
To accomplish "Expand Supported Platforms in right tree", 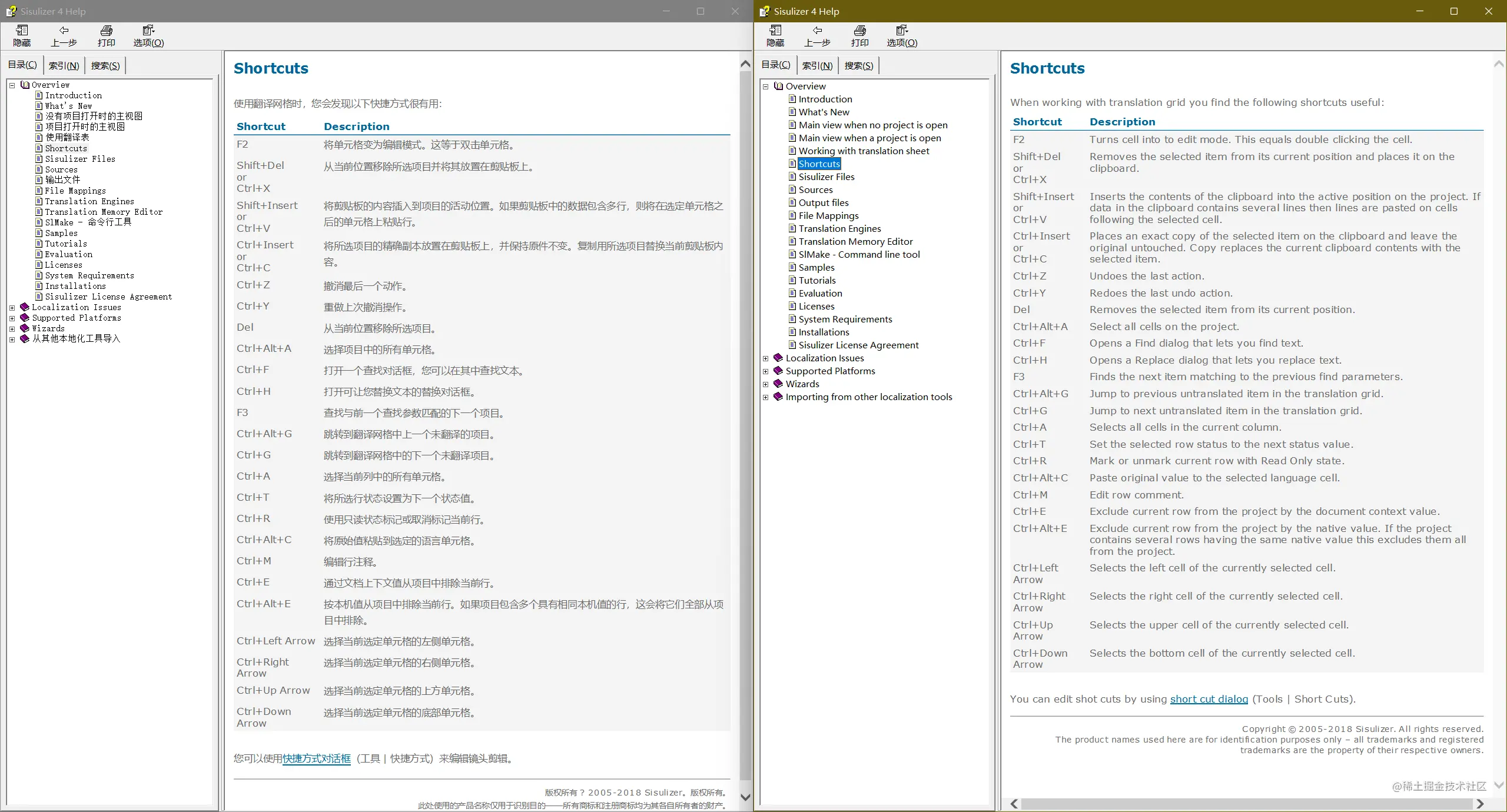I will (x=766, y=371).
